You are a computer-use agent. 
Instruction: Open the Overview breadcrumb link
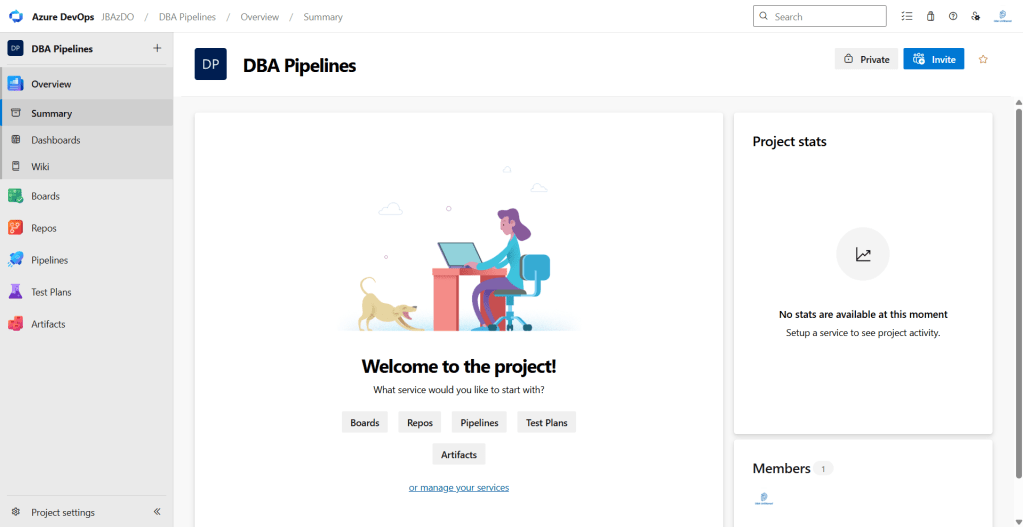coord(260,17)
